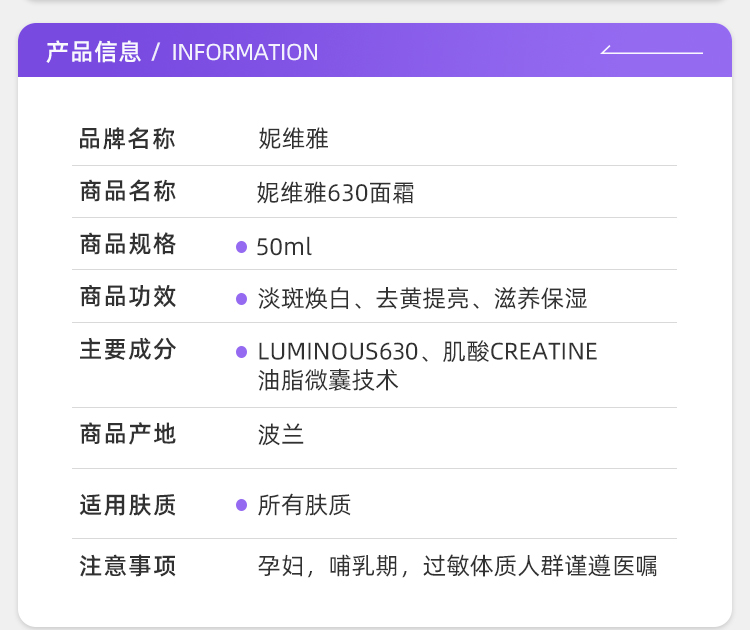Select the 油脂微囊技术 ingredient line

[328, 380]
